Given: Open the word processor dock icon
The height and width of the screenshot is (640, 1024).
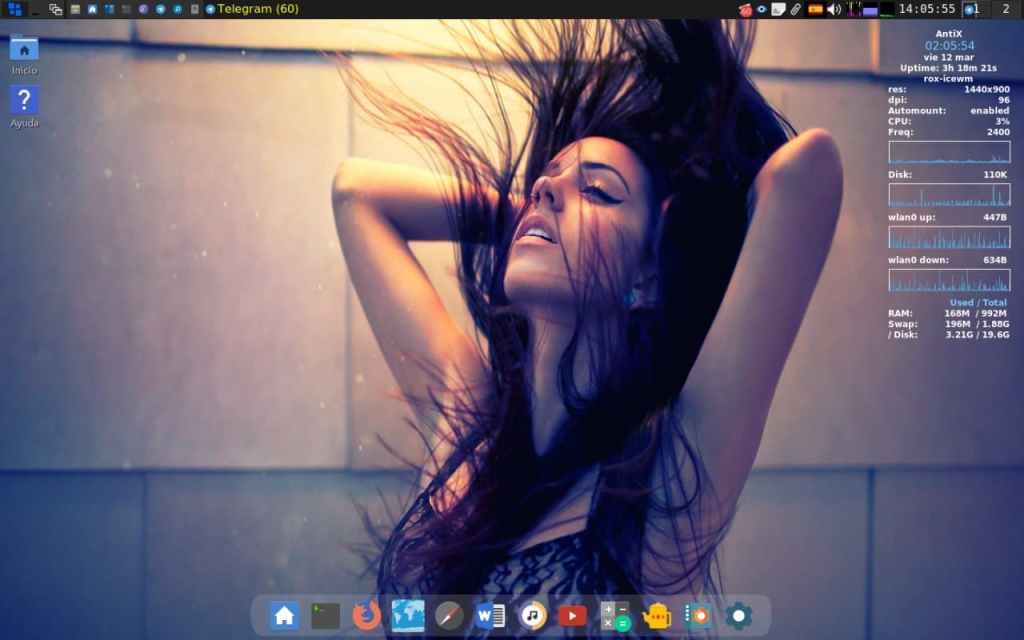Looking at the screenshot, I should click(x=491, y=615).
